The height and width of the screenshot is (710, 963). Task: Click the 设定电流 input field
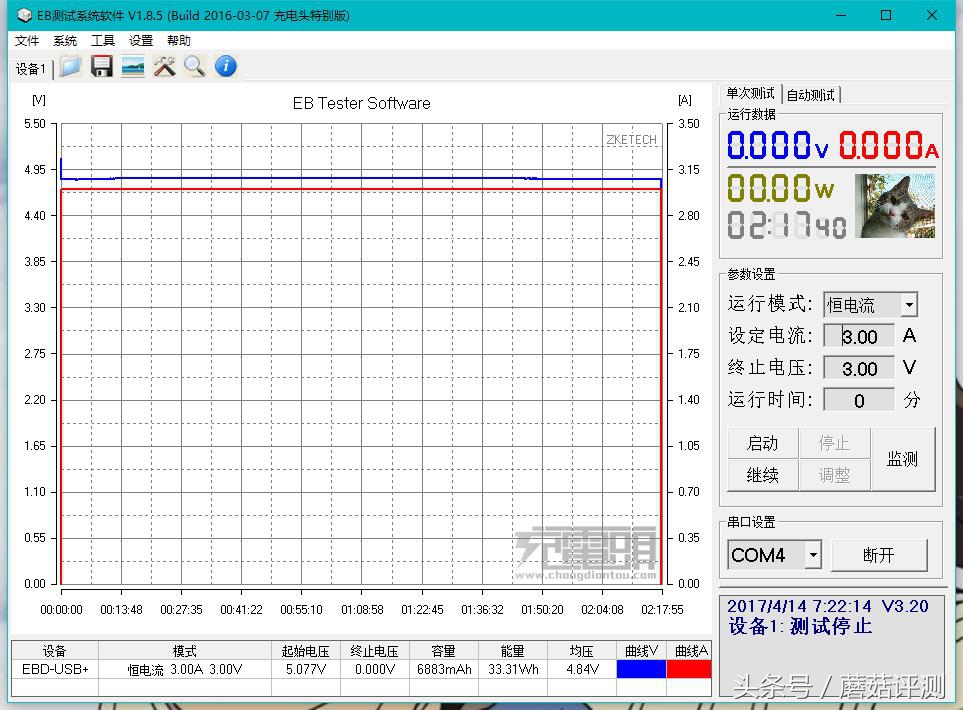(x=859, y=337)
